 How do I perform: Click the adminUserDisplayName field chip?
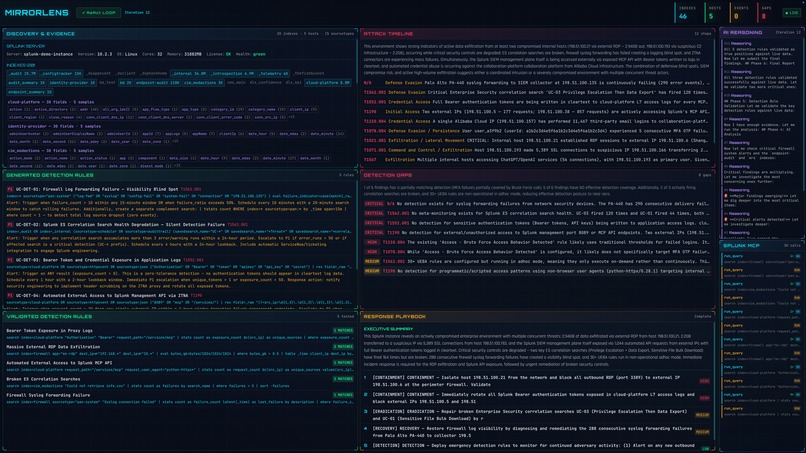pos(78,134)
